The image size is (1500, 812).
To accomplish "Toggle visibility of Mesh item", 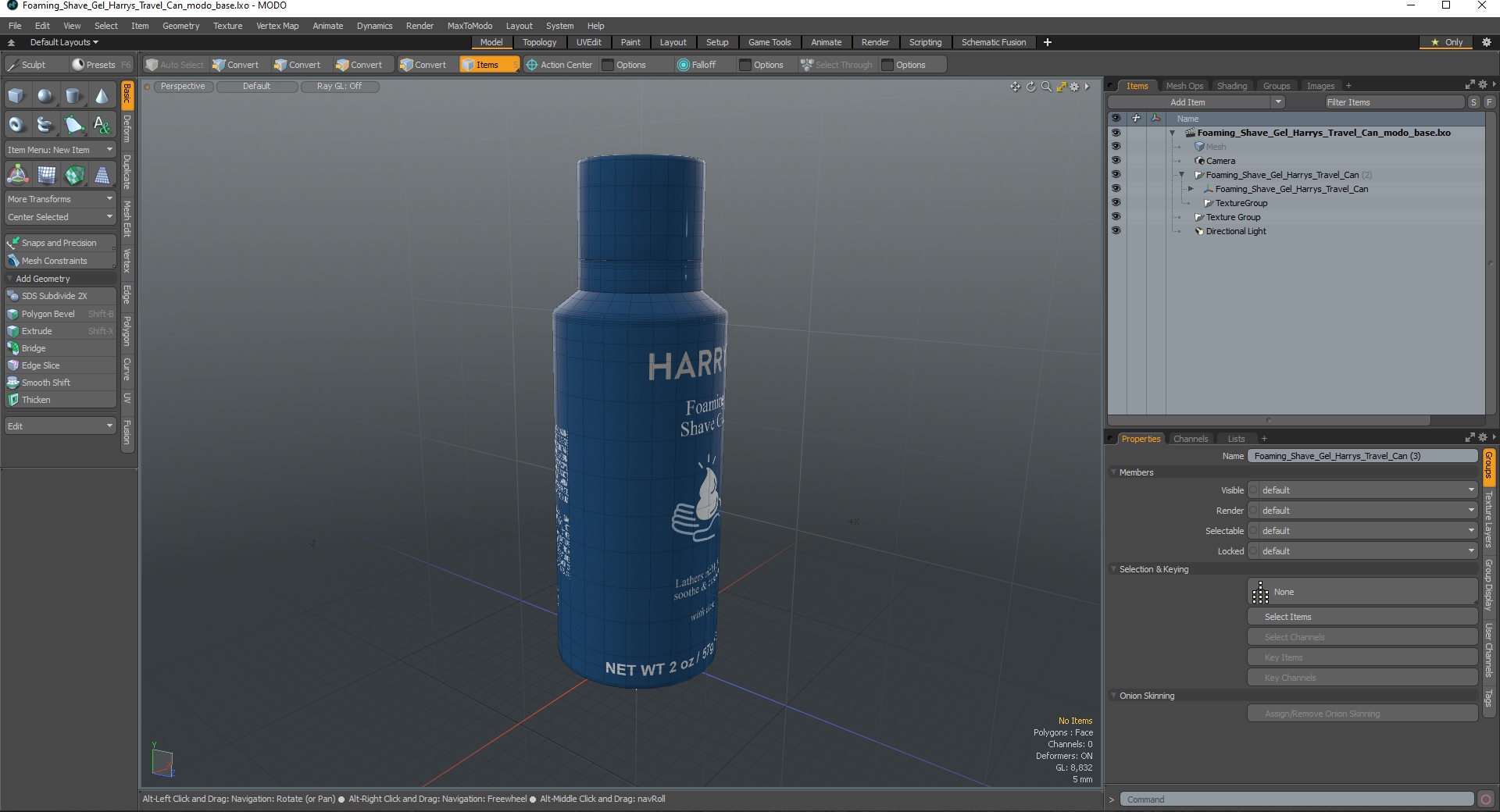I will tap(1116, 147).
